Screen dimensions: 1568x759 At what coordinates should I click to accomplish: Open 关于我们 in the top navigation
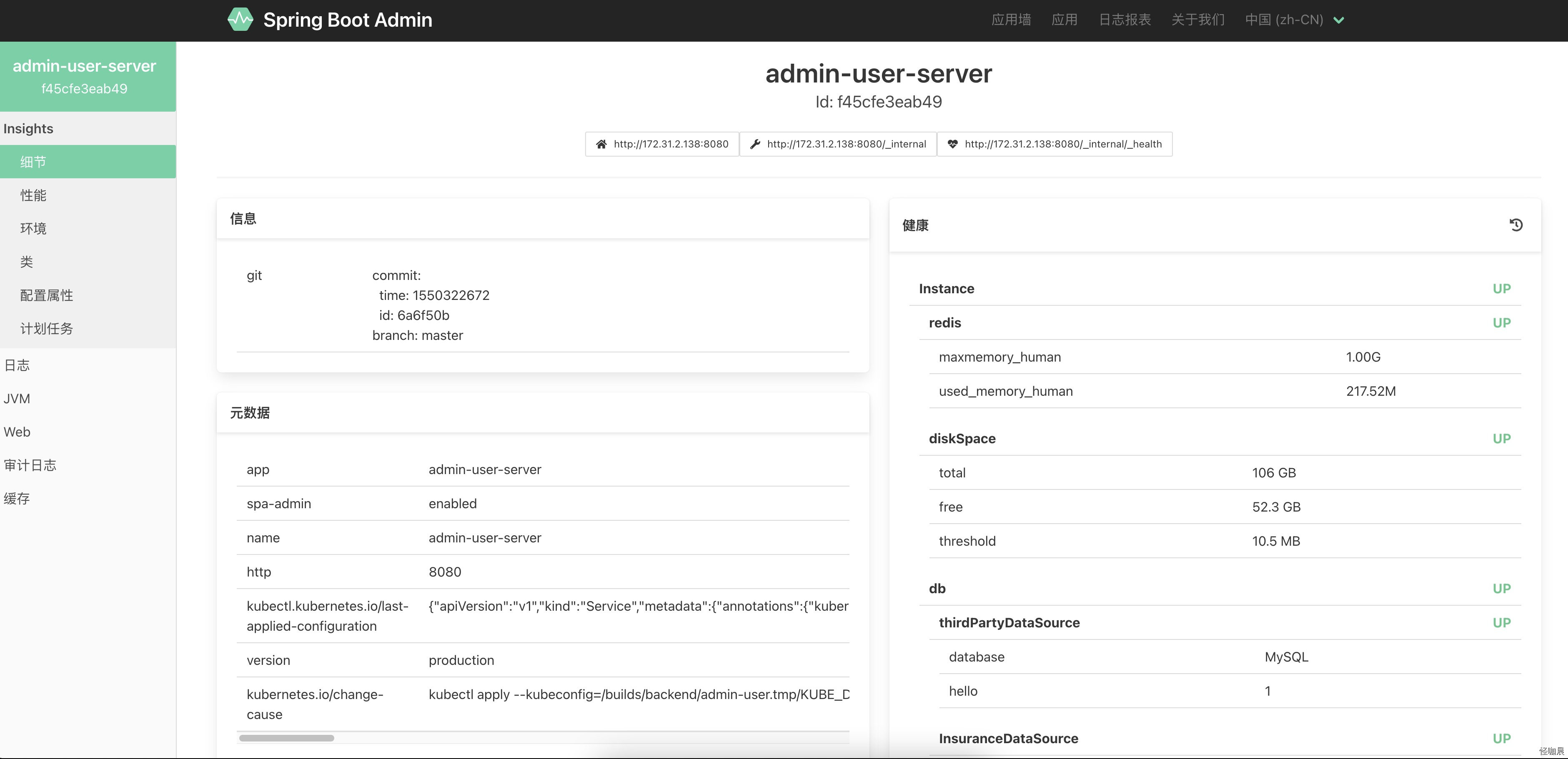tap(1198, 20)
